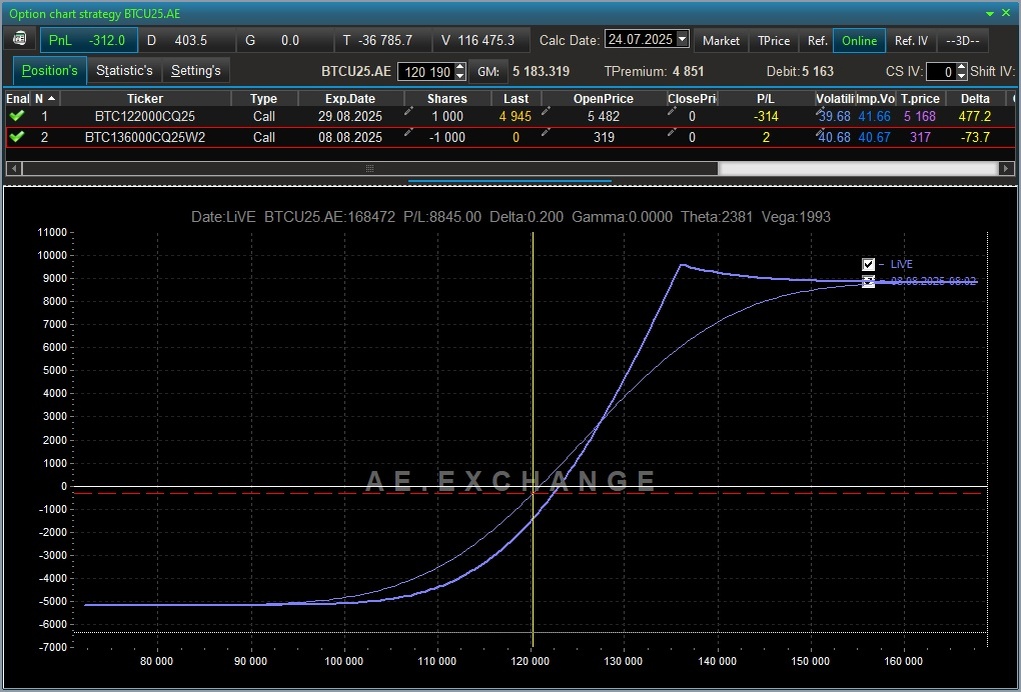Click the Shares column header

(x=447, y=98)
